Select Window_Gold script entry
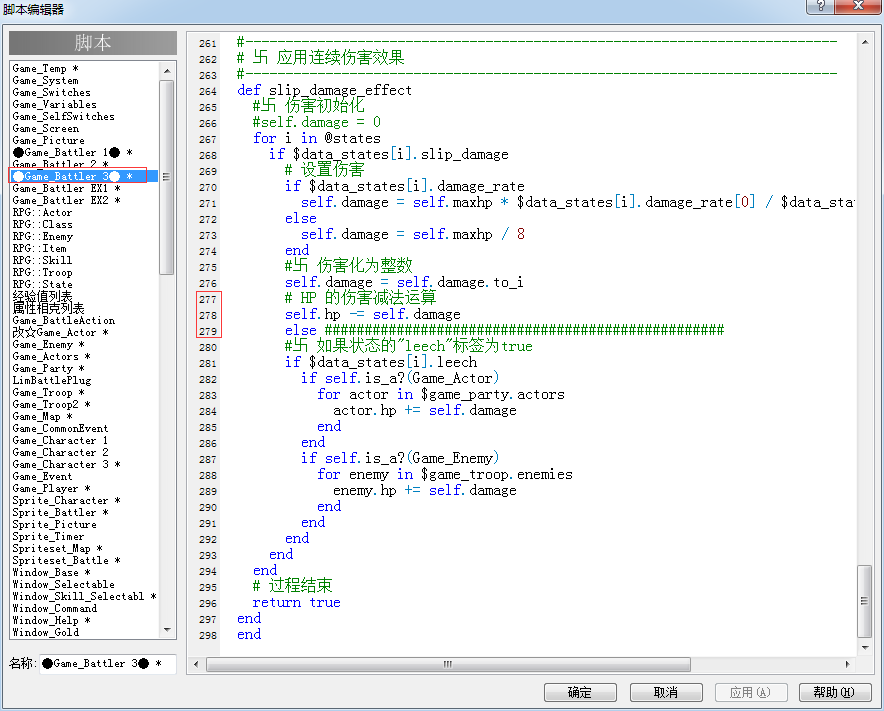Screen dimensions: 884x711 tap(46, 632)
